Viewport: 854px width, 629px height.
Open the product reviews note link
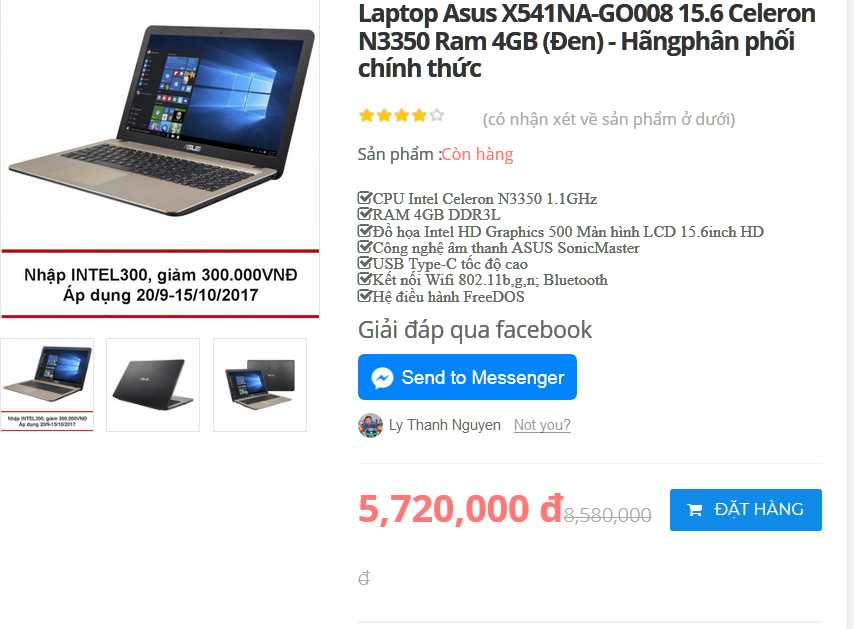click(x=609, y=119)
